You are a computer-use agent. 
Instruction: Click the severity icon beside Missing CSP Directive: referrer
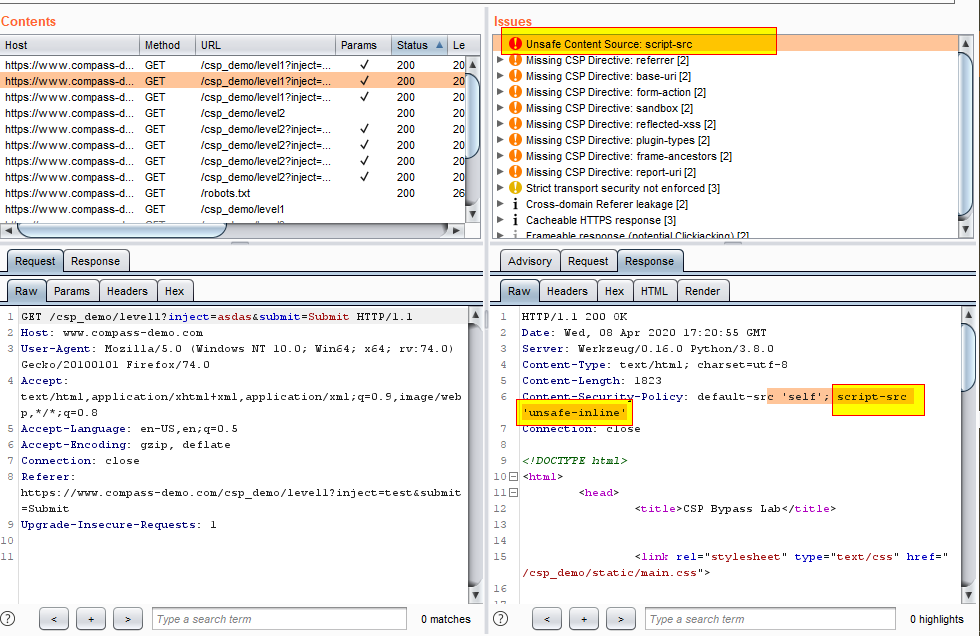point(515,60)
